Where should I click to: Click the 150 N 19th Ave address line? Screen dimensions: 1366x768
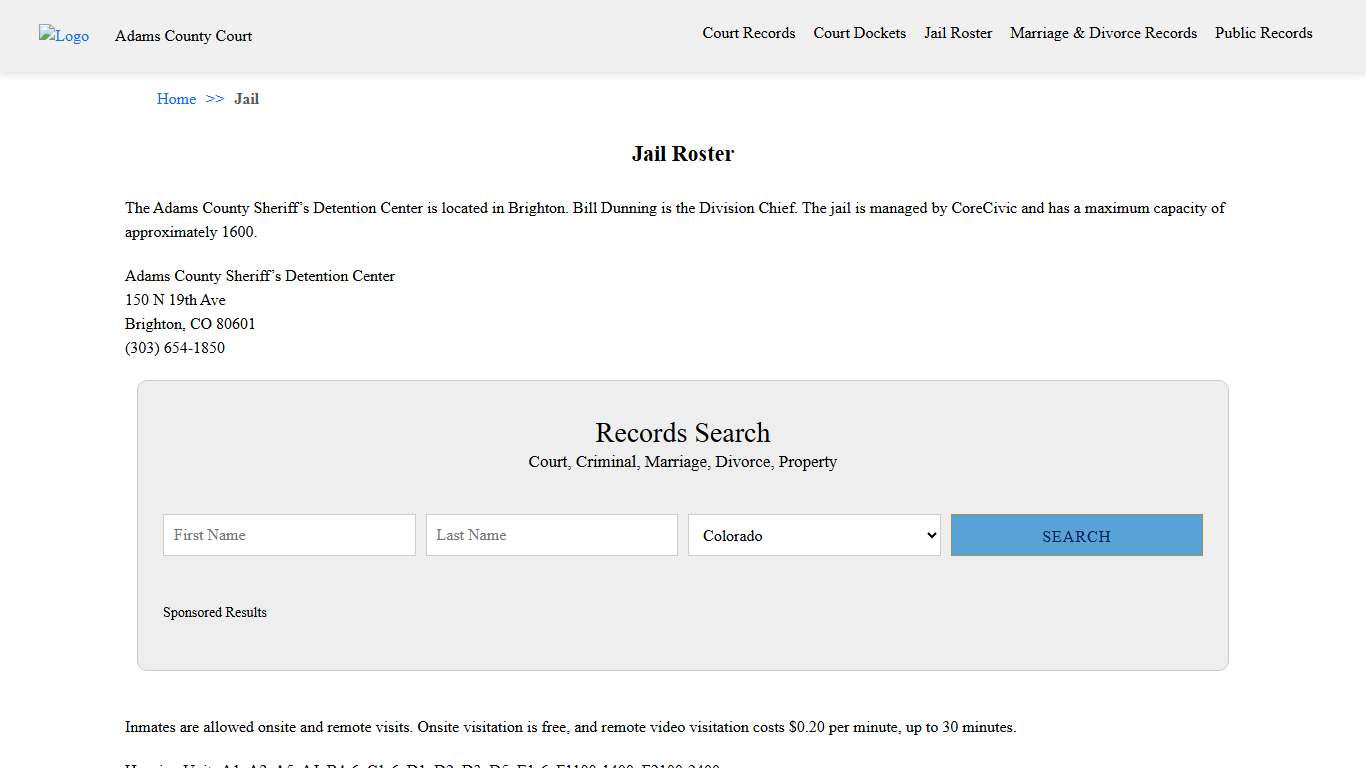point(175,300)
